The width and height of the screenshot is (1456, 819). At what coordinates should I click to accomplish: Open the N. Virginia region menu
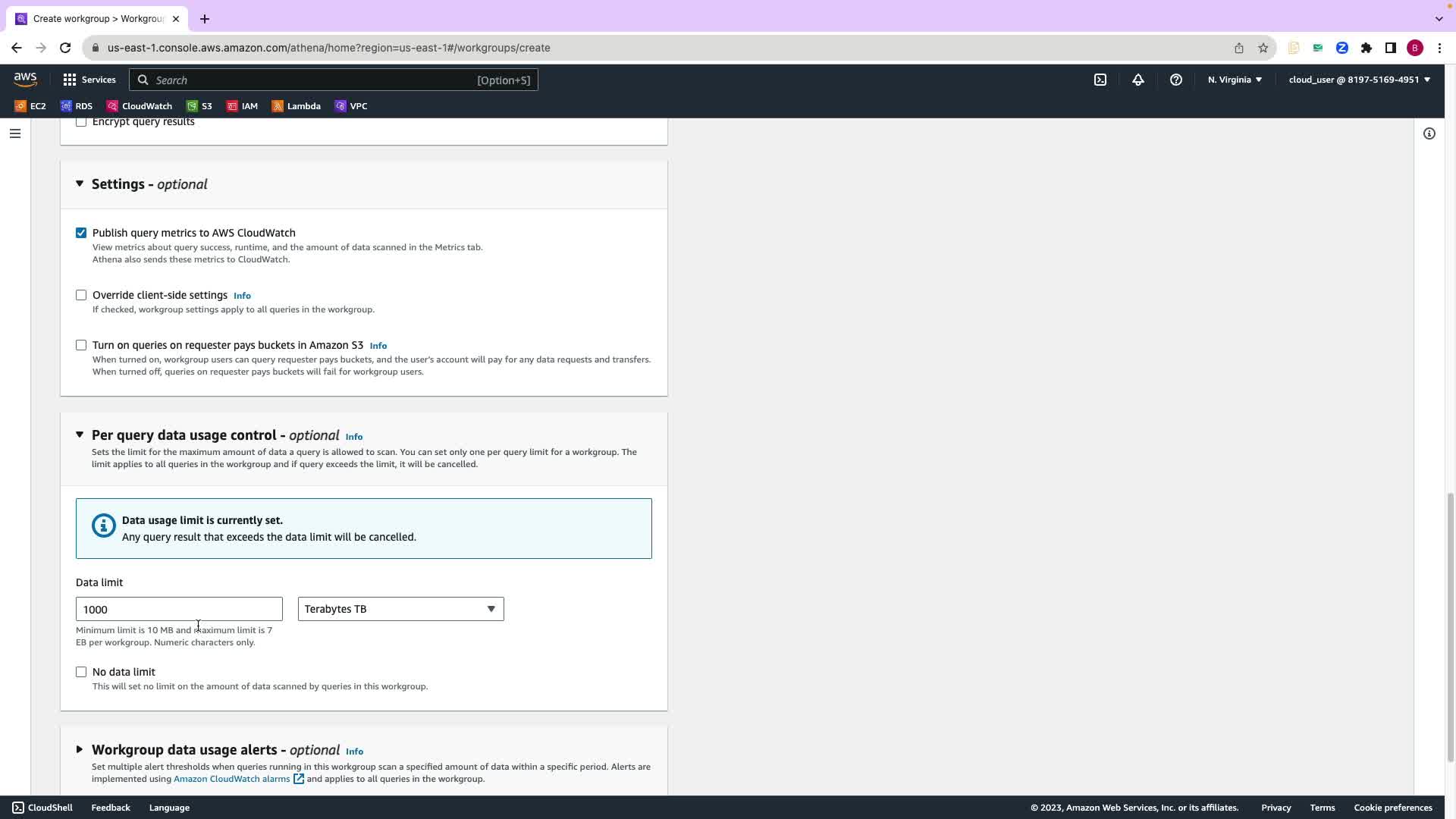(x=1235, y=80)
